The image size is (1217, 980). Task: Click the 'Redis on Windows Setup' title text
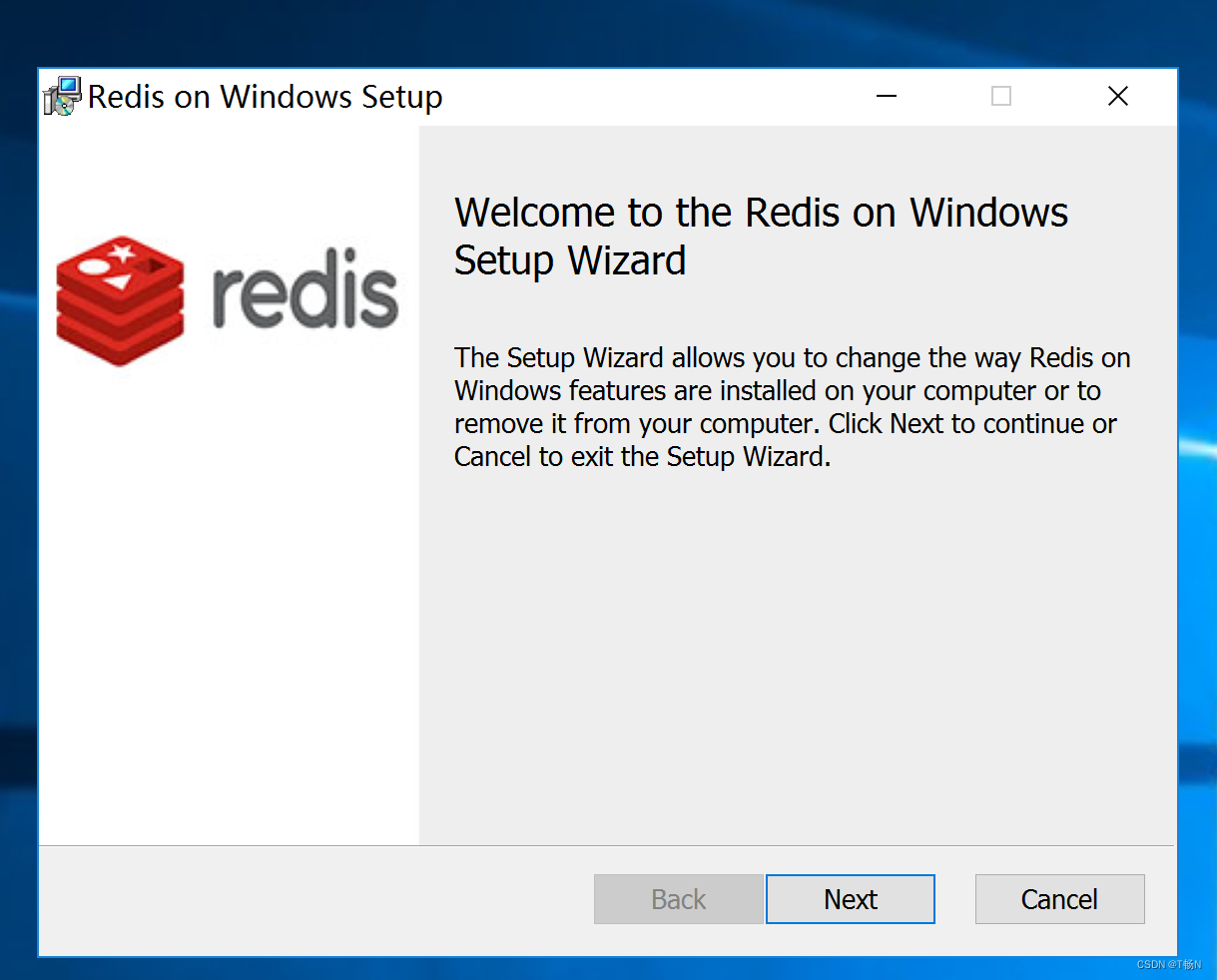pos(265,96)
